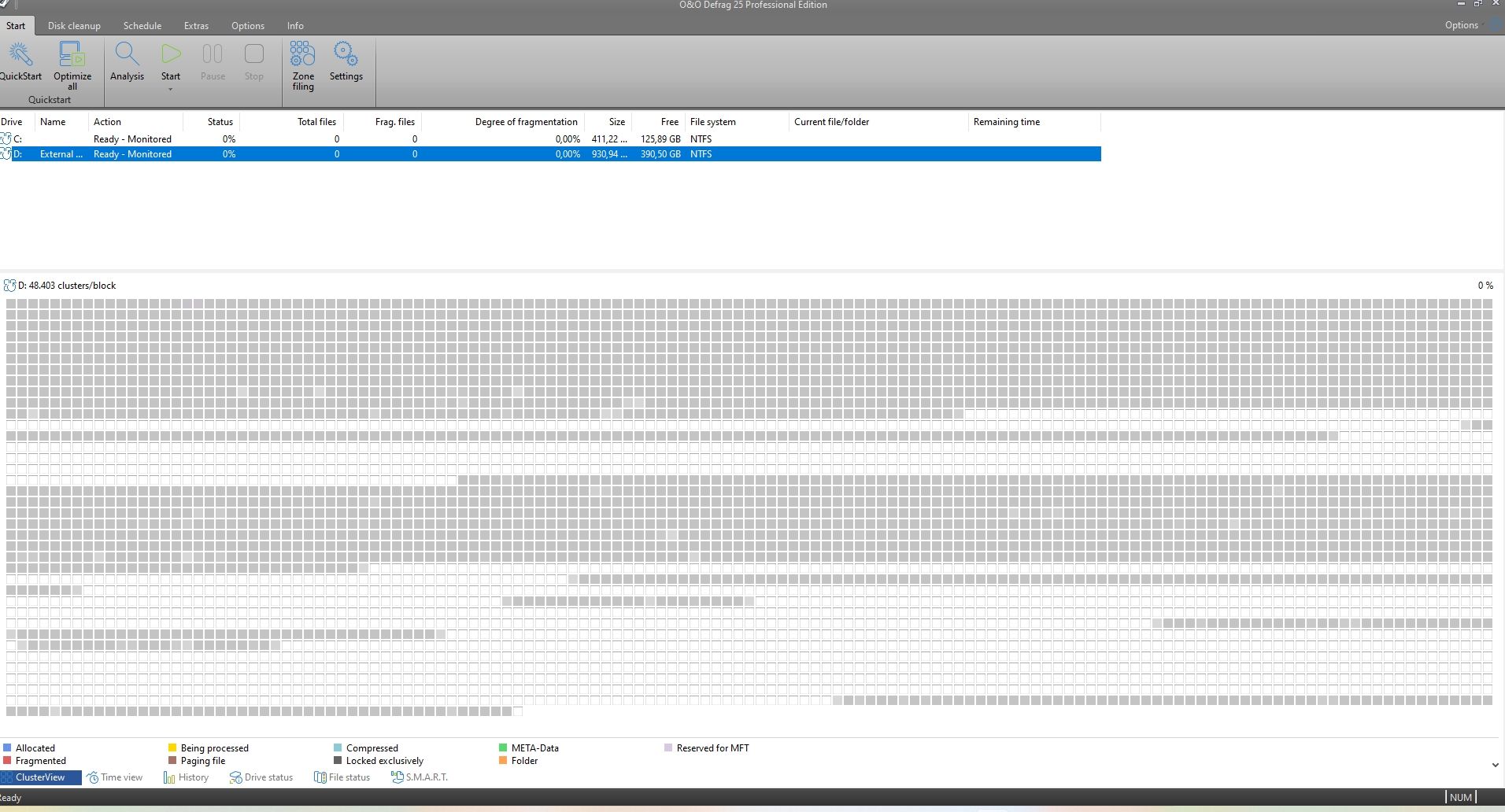Run Analysis with the magnifier icon
Viewport: 1505px width, 812px height.
[127, 55]
